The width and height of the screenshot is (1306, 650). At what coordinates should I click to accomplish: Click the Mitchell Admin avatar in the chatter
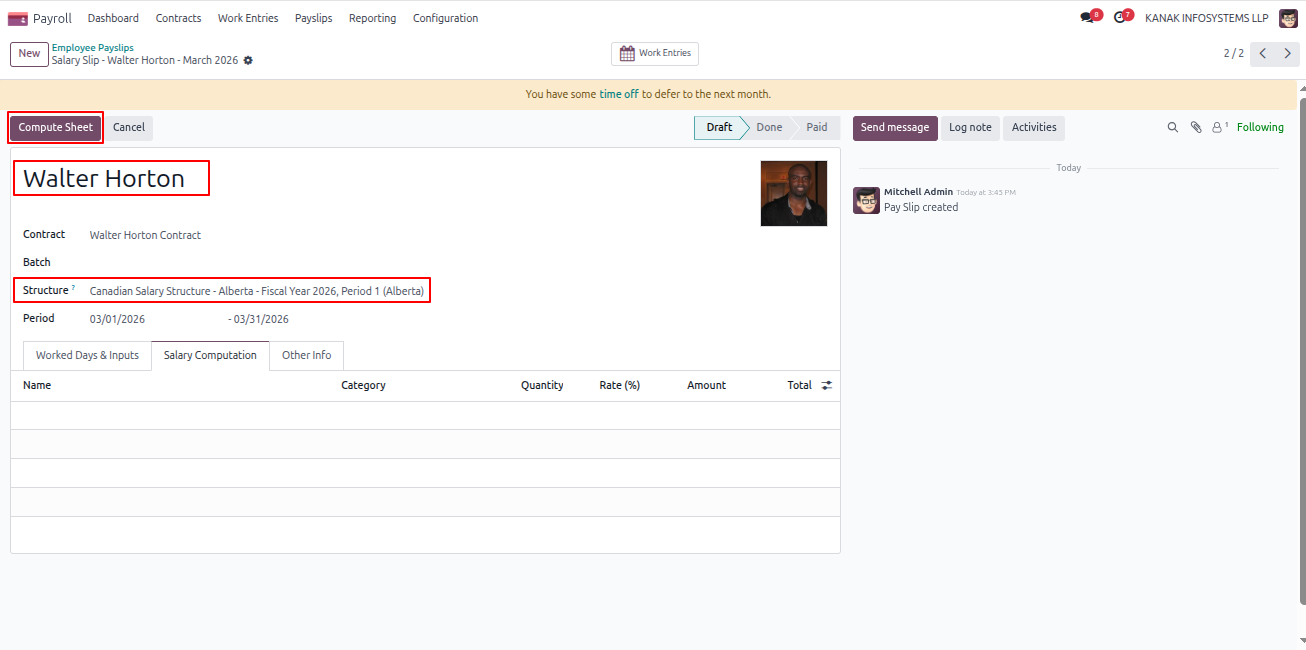pyautogui.click(x=866, y=200)
